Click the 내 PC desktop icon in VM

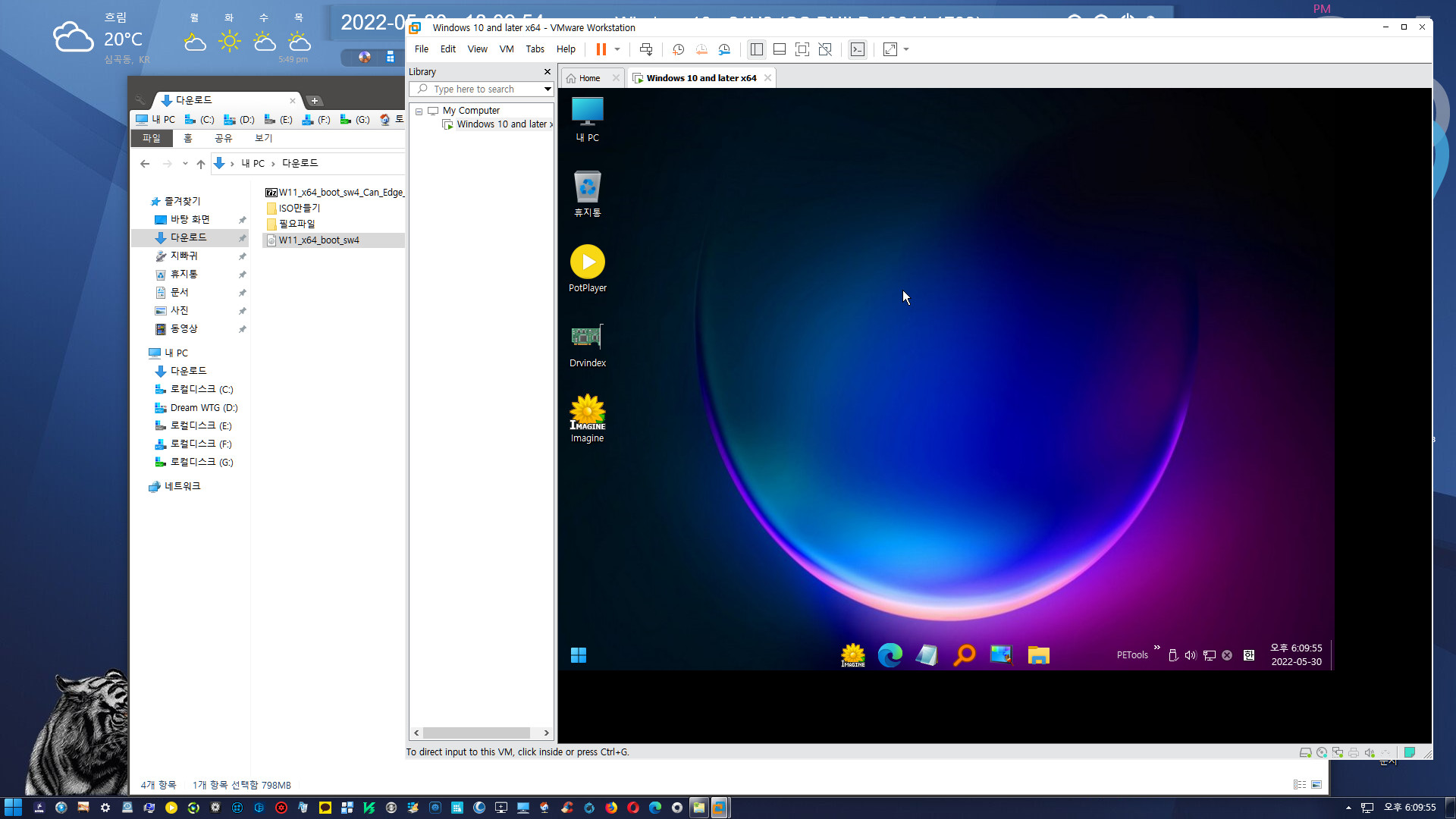click(x=587, y=120)
